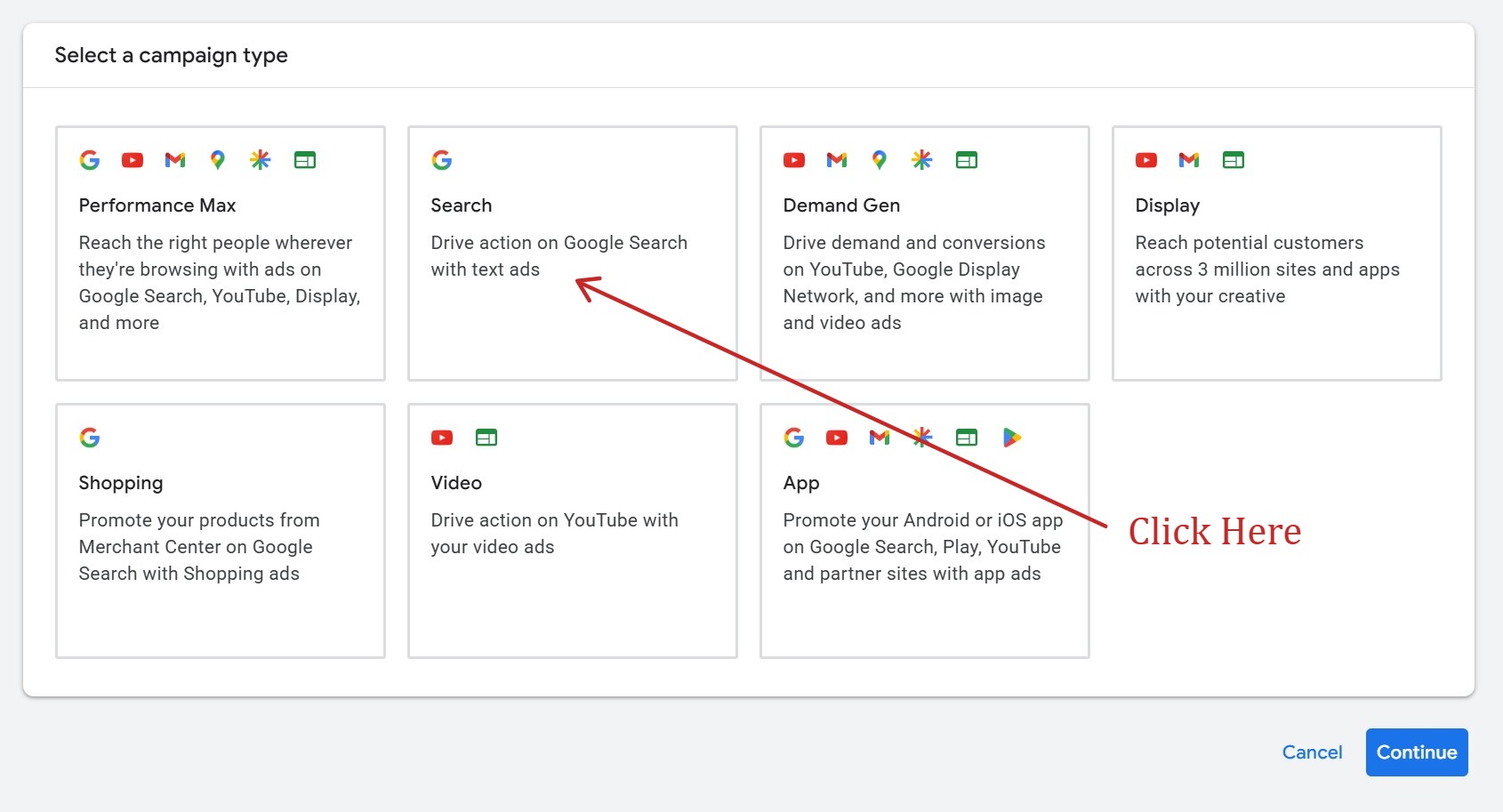
Task: Click description "Drive action on Google Search with text ads"
Action: [559, 256]
